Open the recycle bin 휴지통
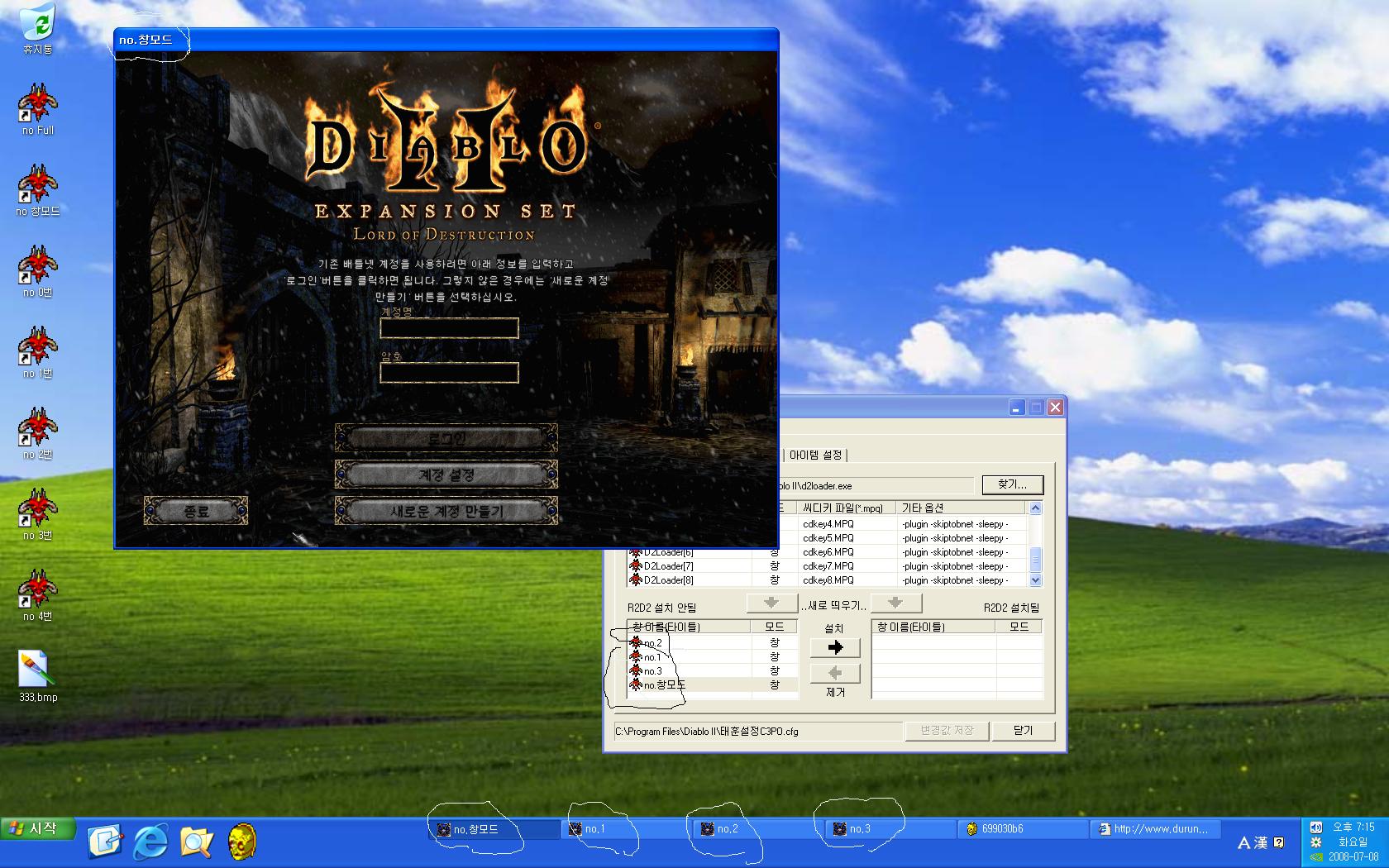Viewport: 1389px width, 868px height. [x=37, y=29]
